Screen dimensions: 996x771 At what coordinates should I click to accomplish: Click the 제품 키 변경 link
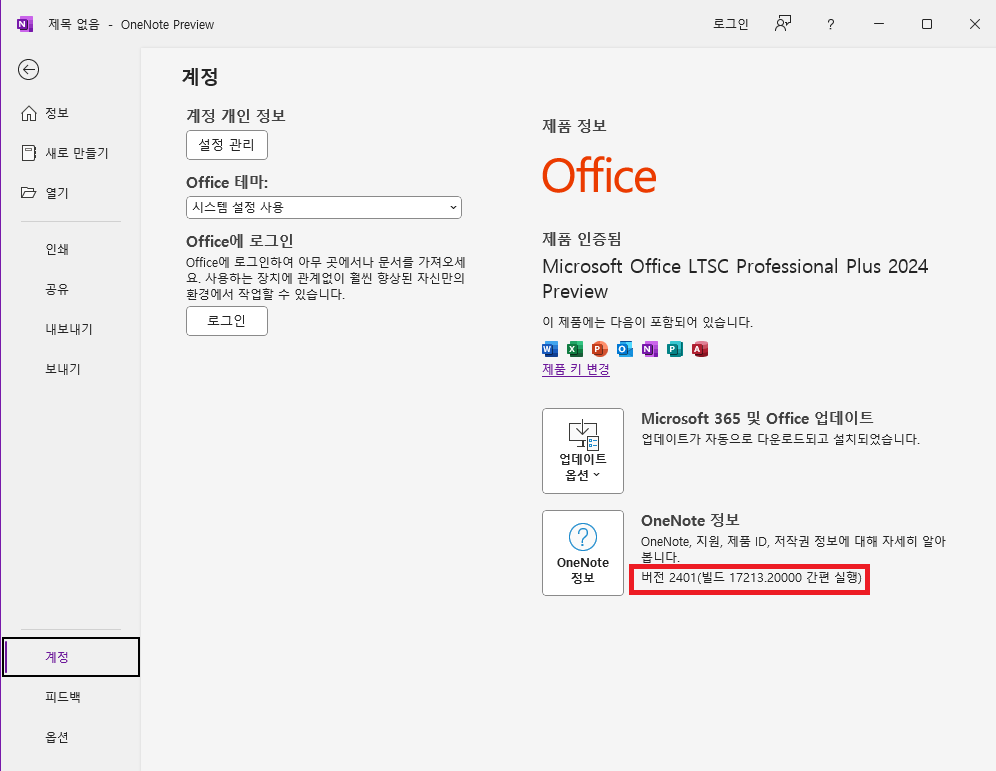[575, 369]
